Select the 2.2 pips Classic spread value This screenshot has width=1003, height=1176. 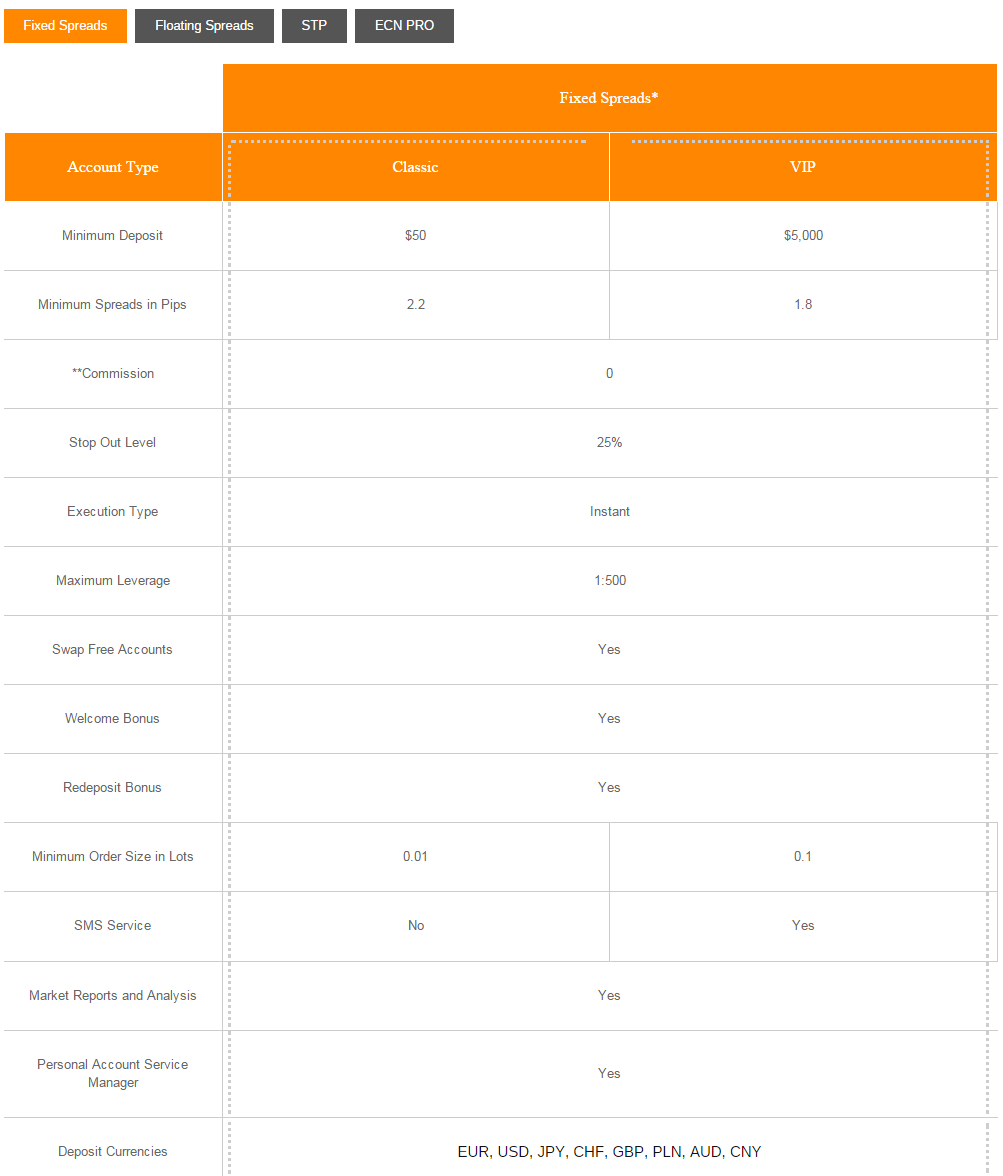[415, 304]
